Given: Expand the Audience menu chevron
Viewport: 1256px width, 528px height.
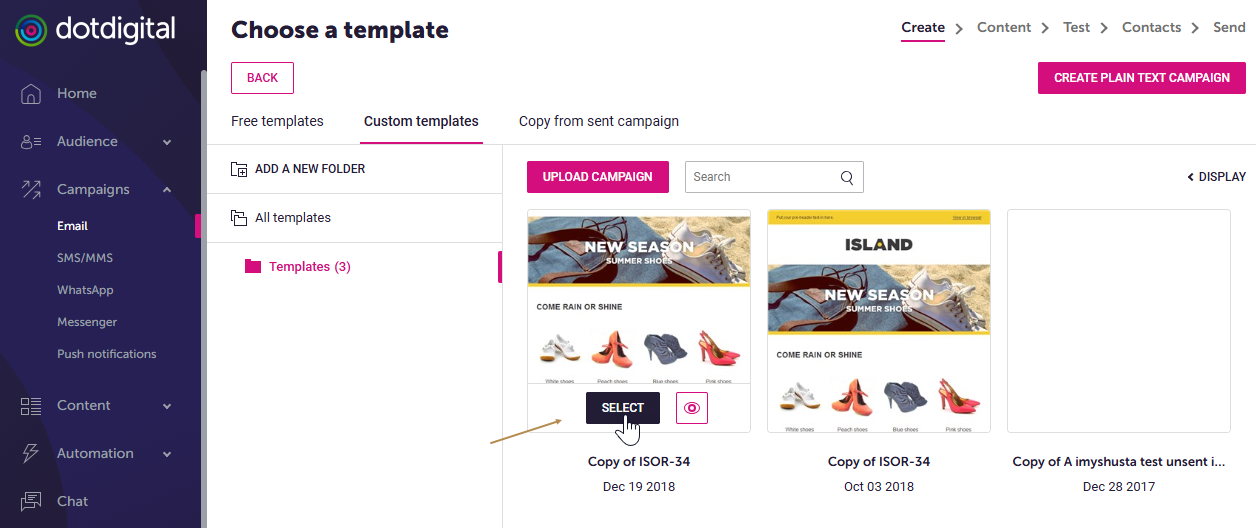Looking at the screenshot, I should click(167, 142).
